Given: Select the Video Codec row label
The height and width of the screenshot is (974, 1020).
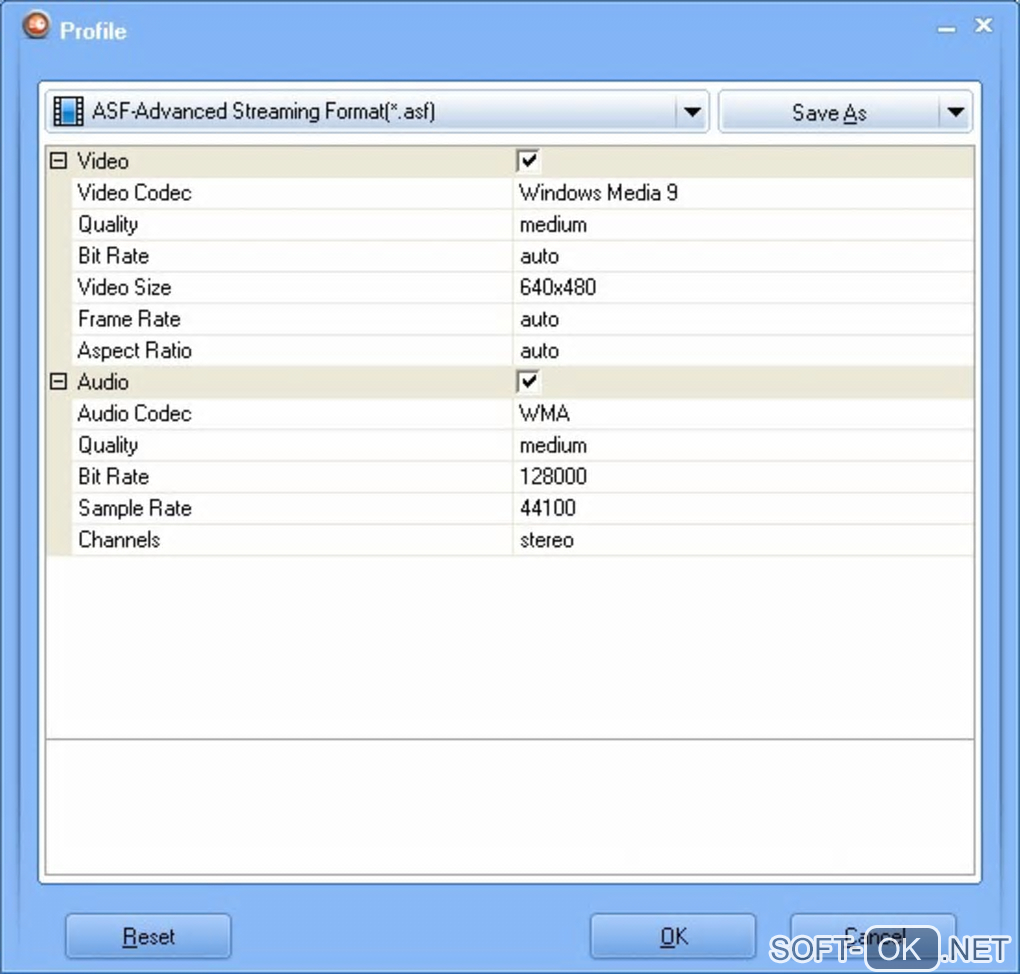Looking at the screenshot, I should pos(135,193).
